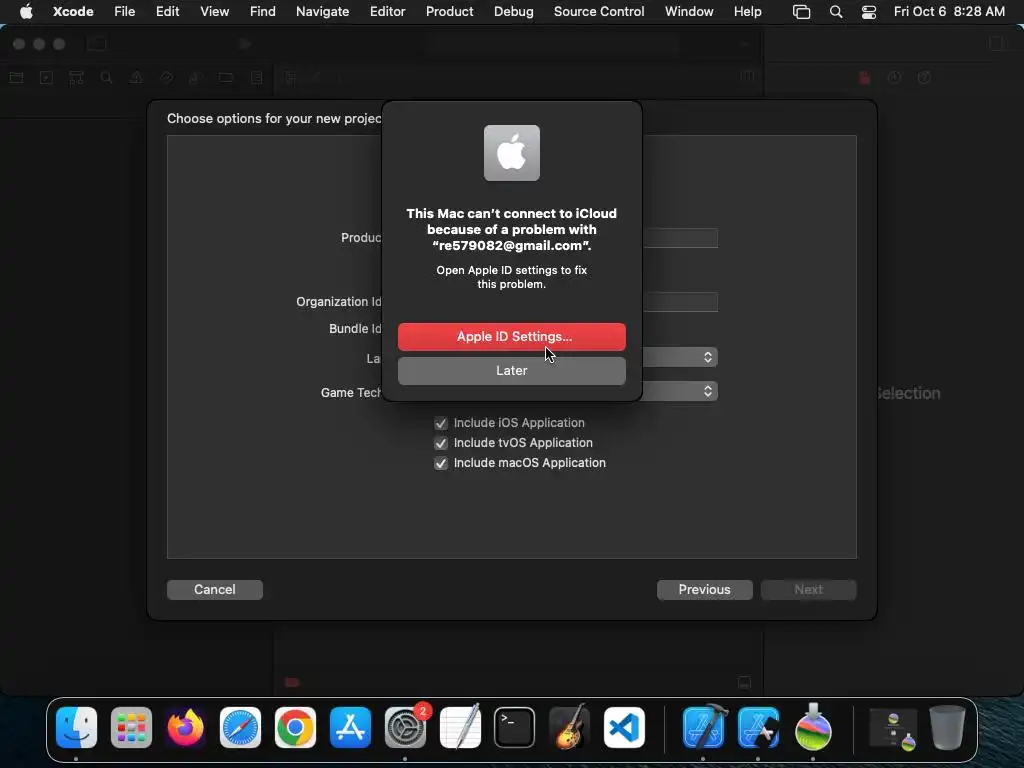Viewport: 1024px width, 768px height.
Task: Toggle Include iOS Application checkbox
Action: click(441, 423)
